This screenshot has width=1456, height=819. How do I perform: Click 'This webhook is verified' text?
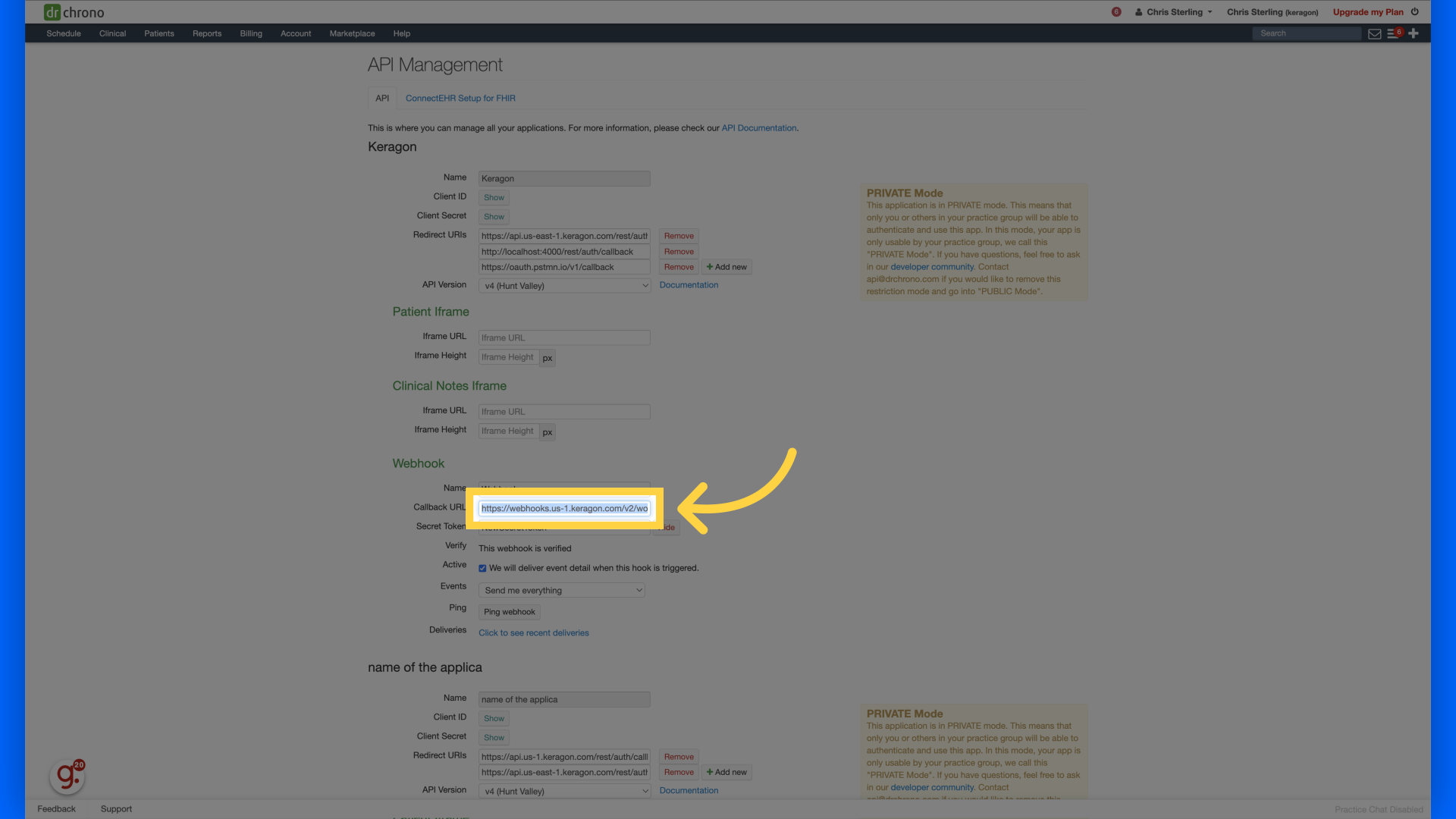click(525, 548)
